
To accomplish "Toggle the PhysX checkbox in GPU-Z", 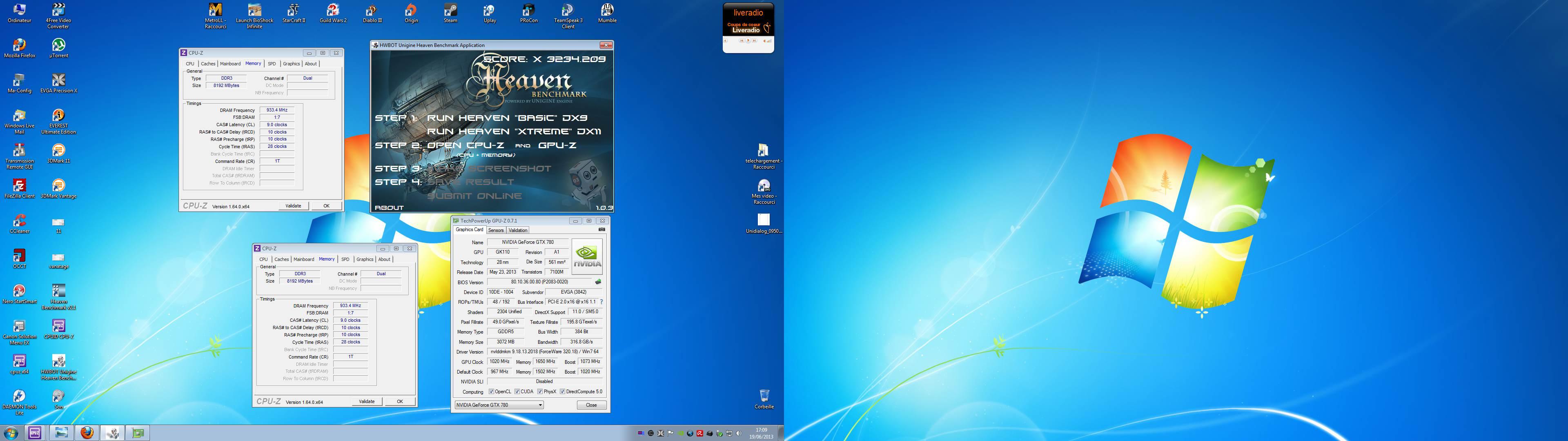I will click(x=540, y=392).
